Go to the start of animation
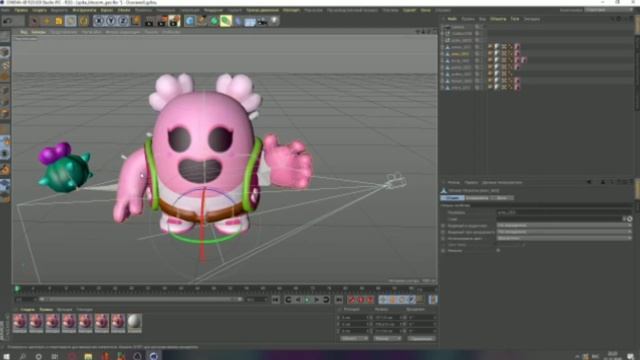Screen dimensions: 640x360 click(276, 300)
